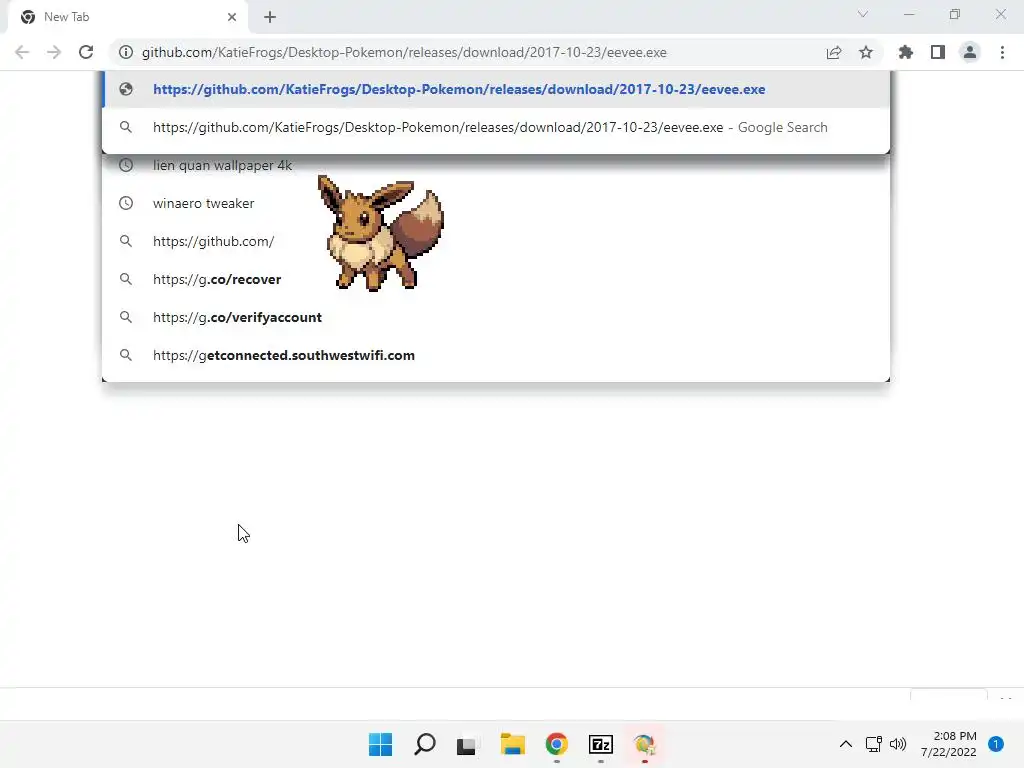The width and height of the screenshot is (1024, 768).
Task: Select https://g.co/verifyaccount suggestion
Action: click(496, 317)
